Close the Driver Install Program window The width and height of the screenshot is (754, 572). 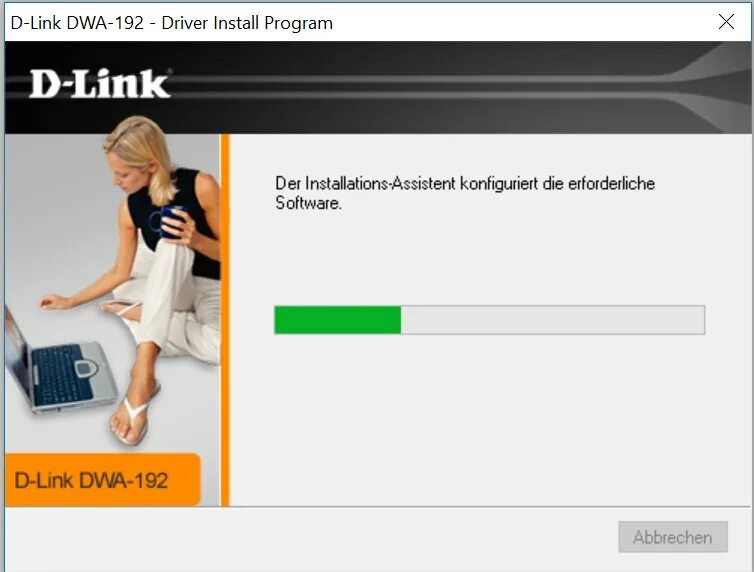tap(726, 22)
